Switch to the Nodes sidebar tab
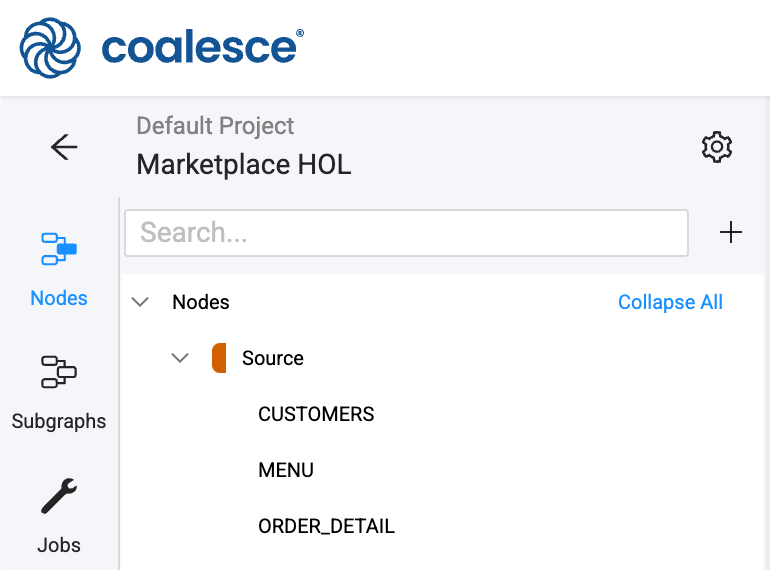The width and height of the screenshot is (770, 570). click(x=59, y=267)
